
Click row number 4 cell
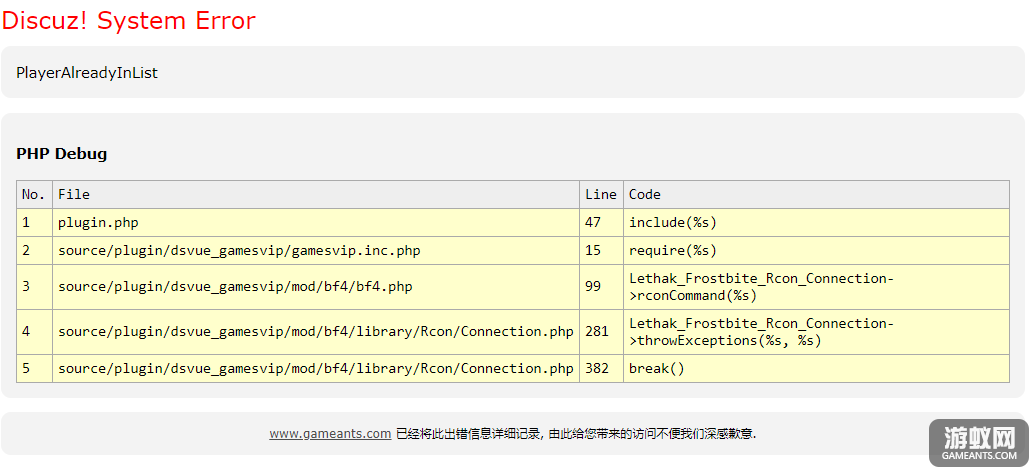(x=34, y=332)
